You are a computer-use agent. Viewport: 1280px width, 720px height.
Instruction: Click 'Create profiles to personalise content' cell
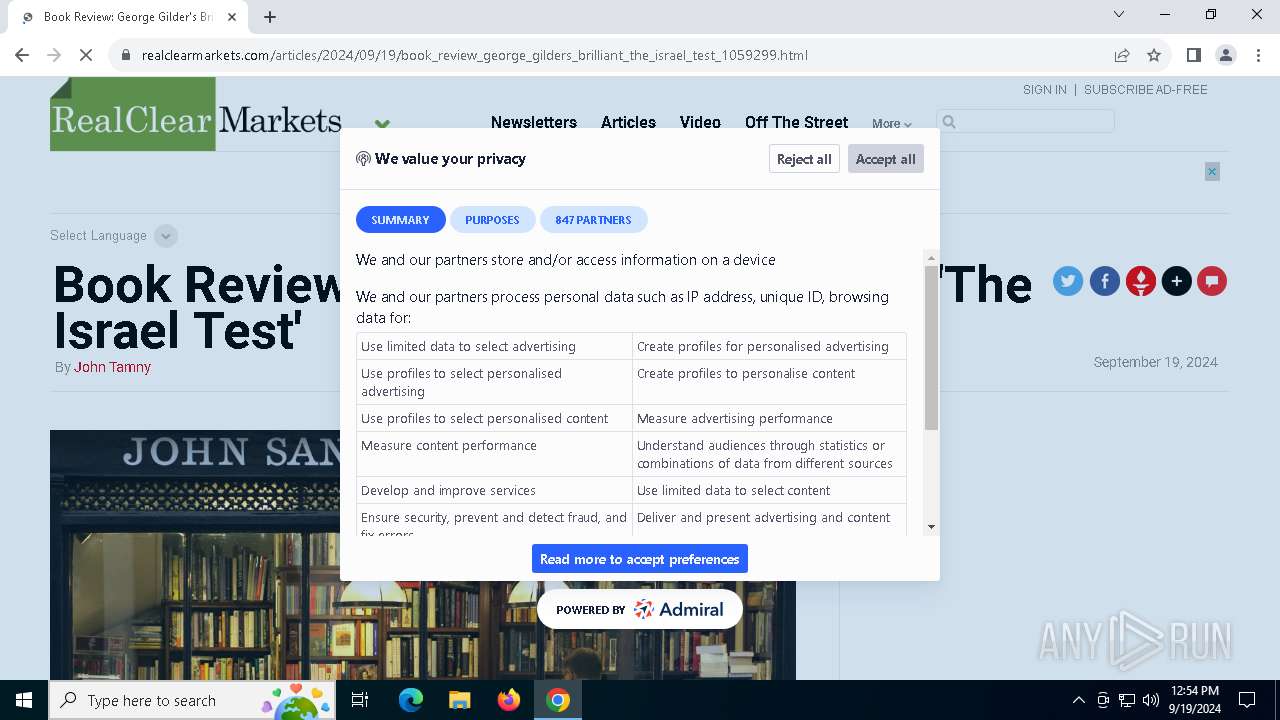769,382
